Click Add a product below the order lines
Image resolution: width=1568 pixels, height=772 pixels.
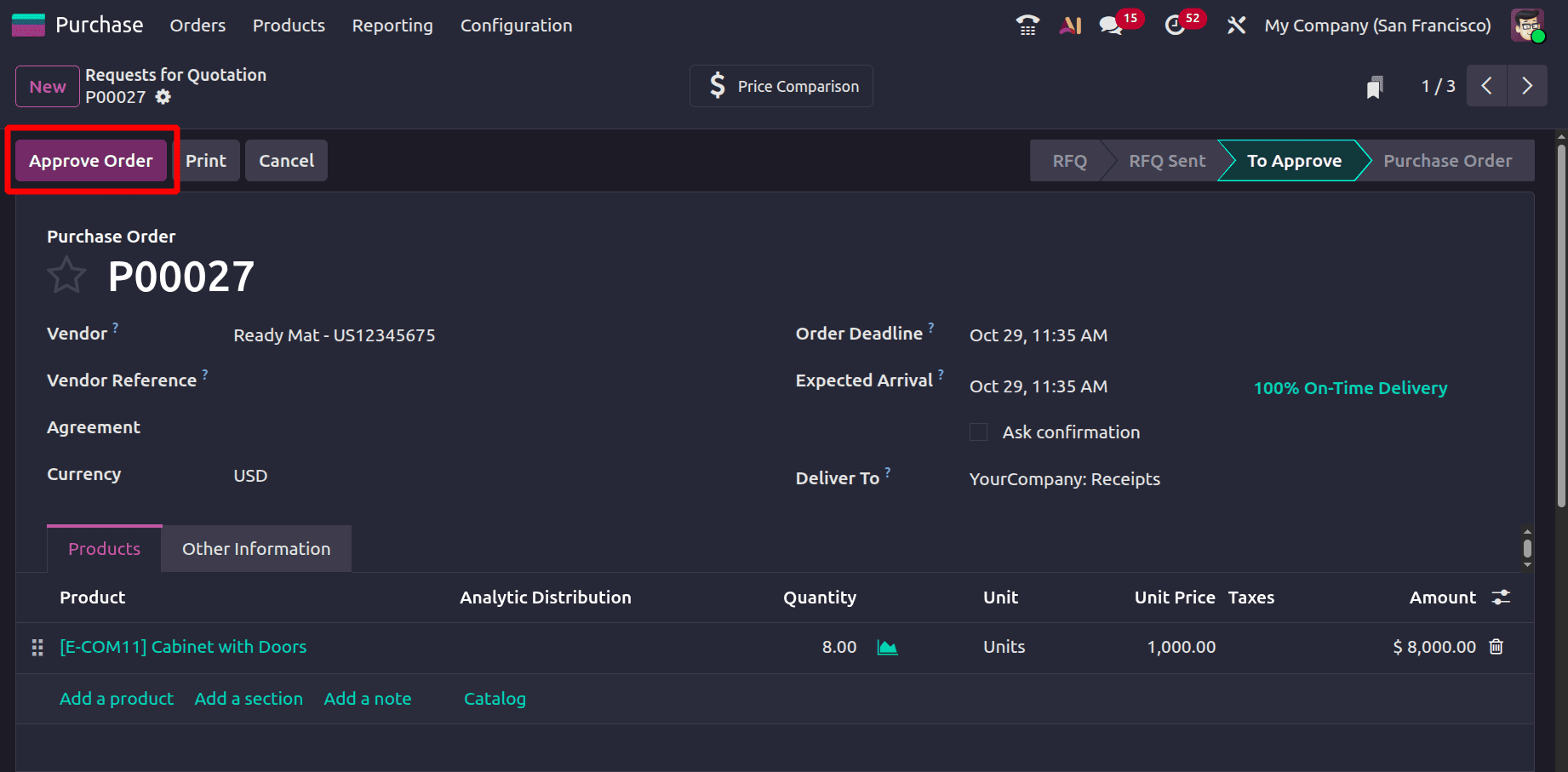[x=117, y=698]
